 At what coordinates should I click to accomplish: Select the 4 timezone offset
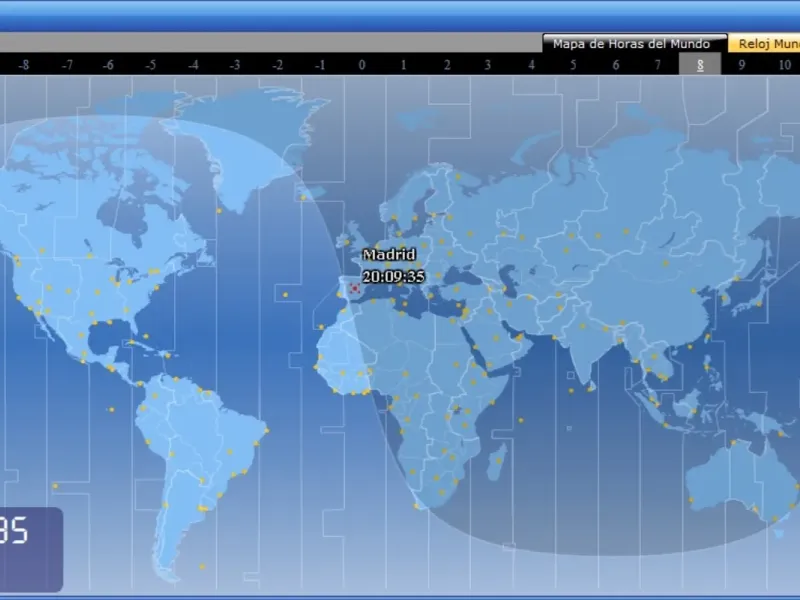(531, 65)
